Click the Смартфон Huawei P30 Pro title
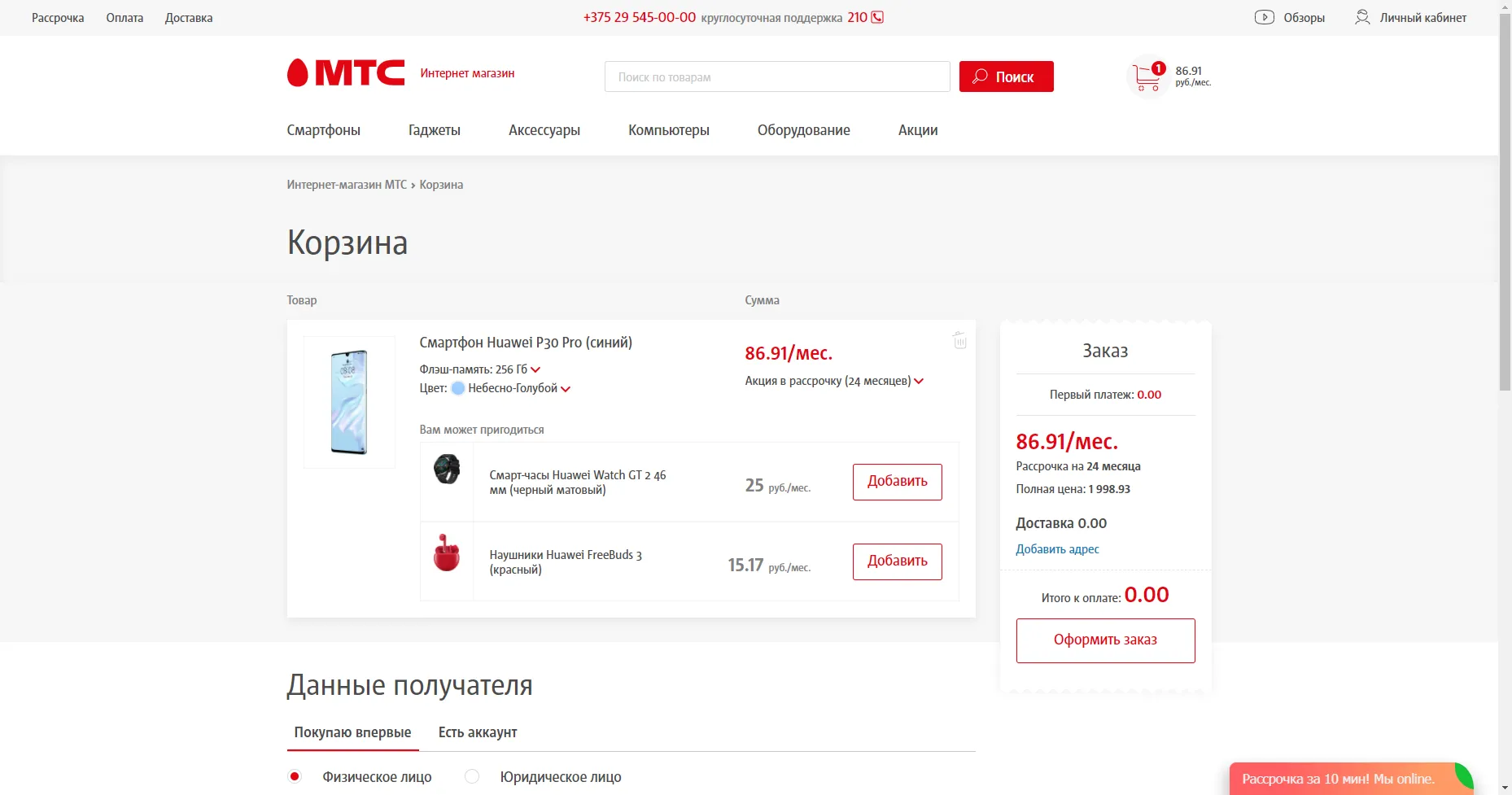Viewport: 1512px width, 795px height. (526, 343)
